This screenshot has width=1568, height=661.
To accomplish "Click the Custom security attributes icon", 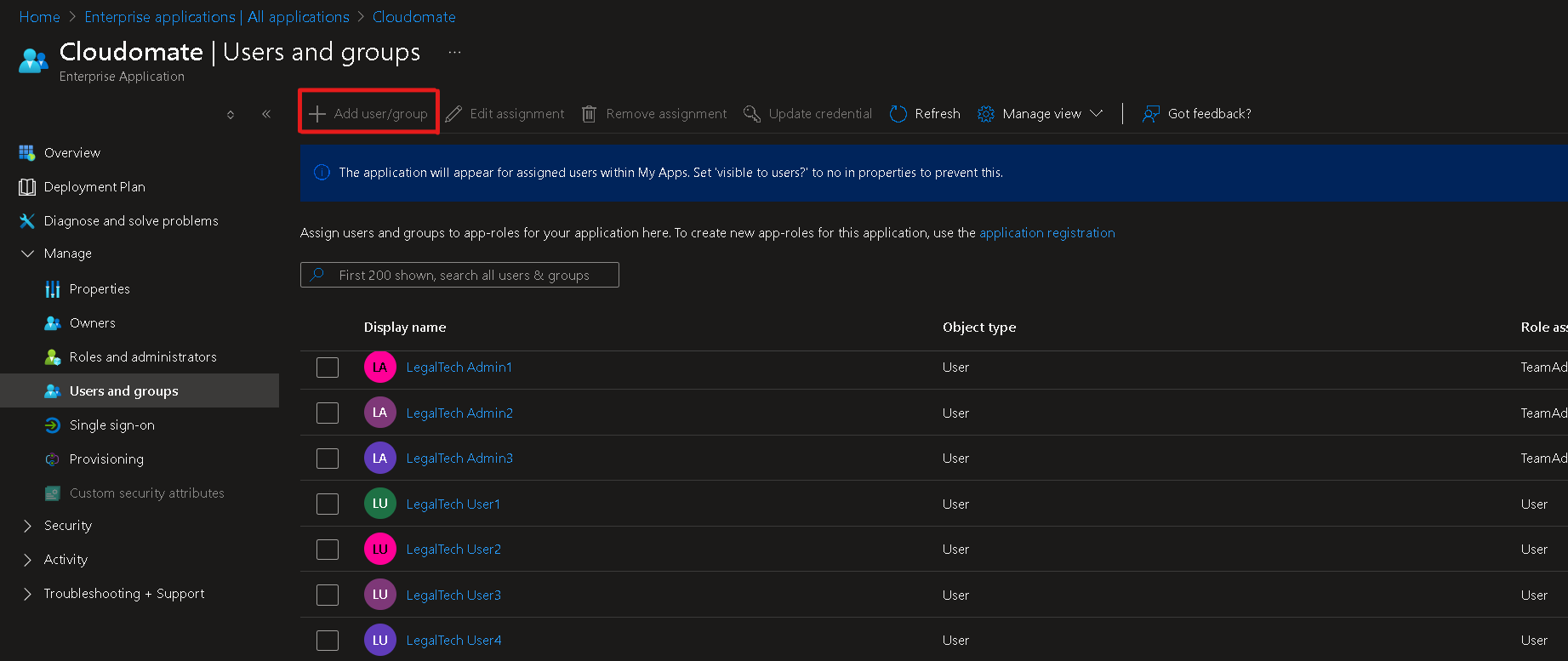I will coord(53,493).
